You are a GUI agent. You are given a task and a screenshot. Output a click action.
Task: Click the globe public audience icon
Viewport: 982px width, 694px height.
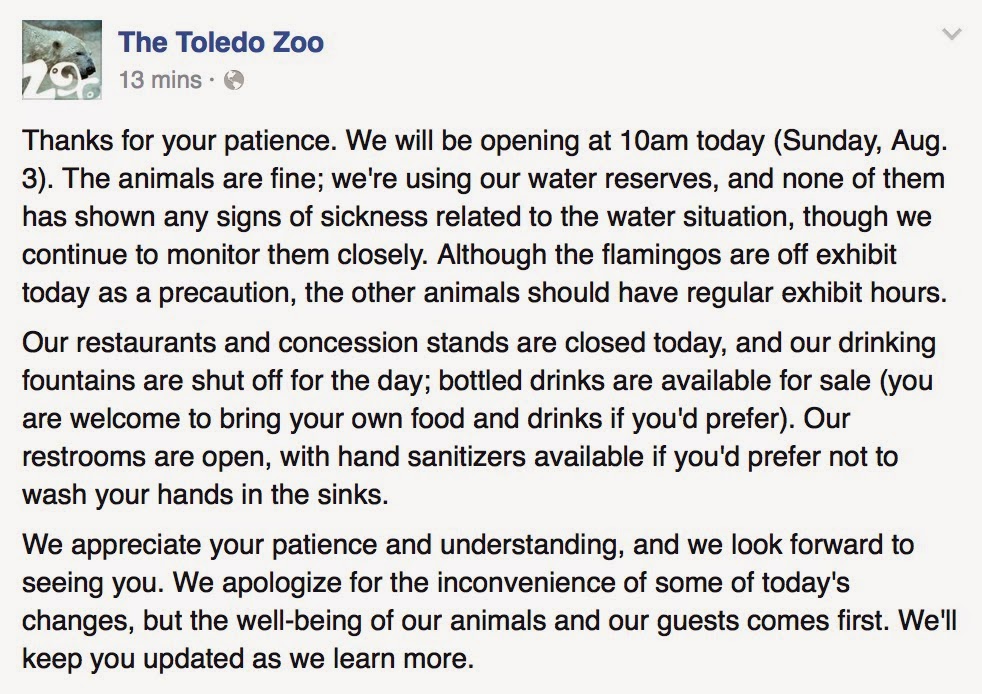point(234,80)
